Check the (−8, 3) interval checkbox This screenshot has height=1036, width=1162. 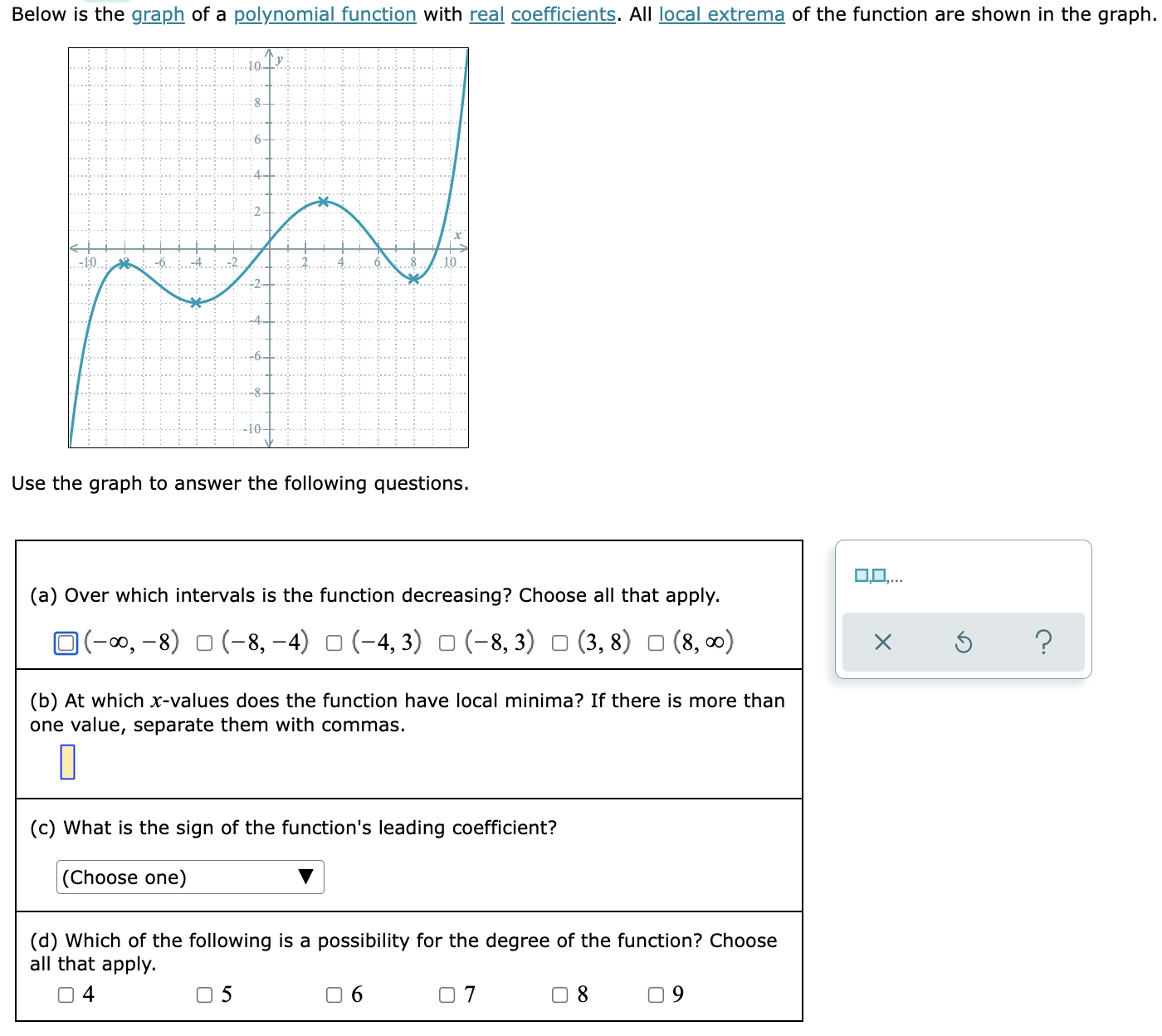click(x=447, y=641)
